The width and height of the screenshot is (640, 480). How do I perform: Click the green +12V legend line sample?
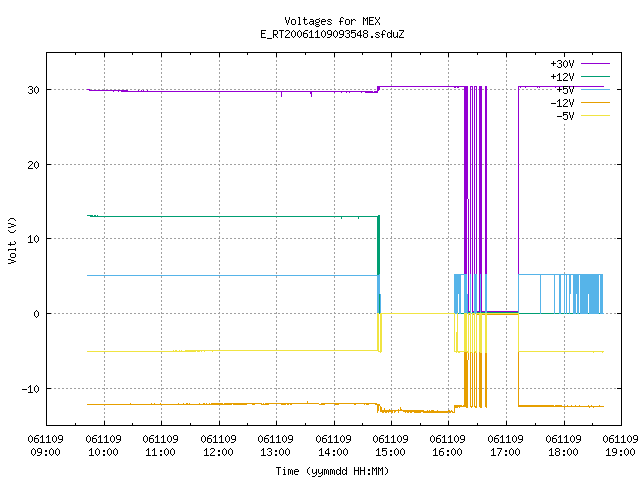click(595, 76)
